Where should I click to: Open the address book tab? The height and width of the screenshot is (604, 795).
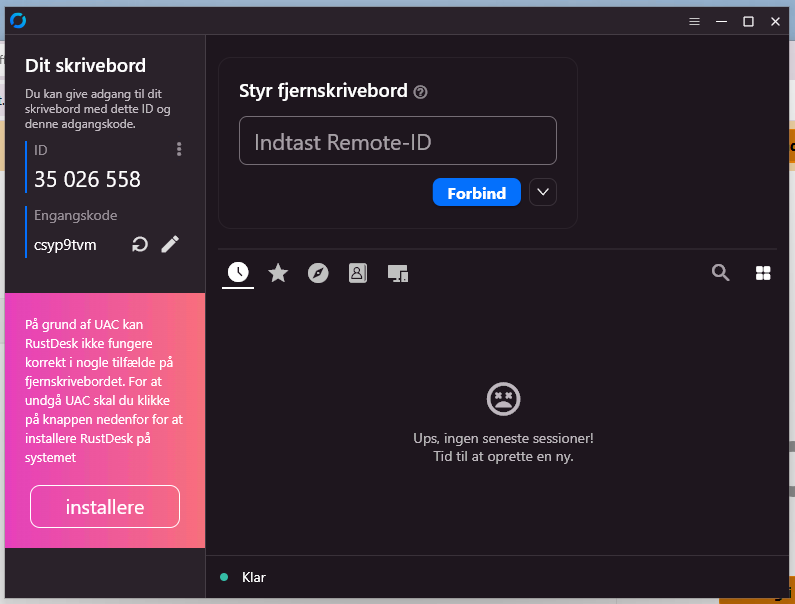click(358, 273)
